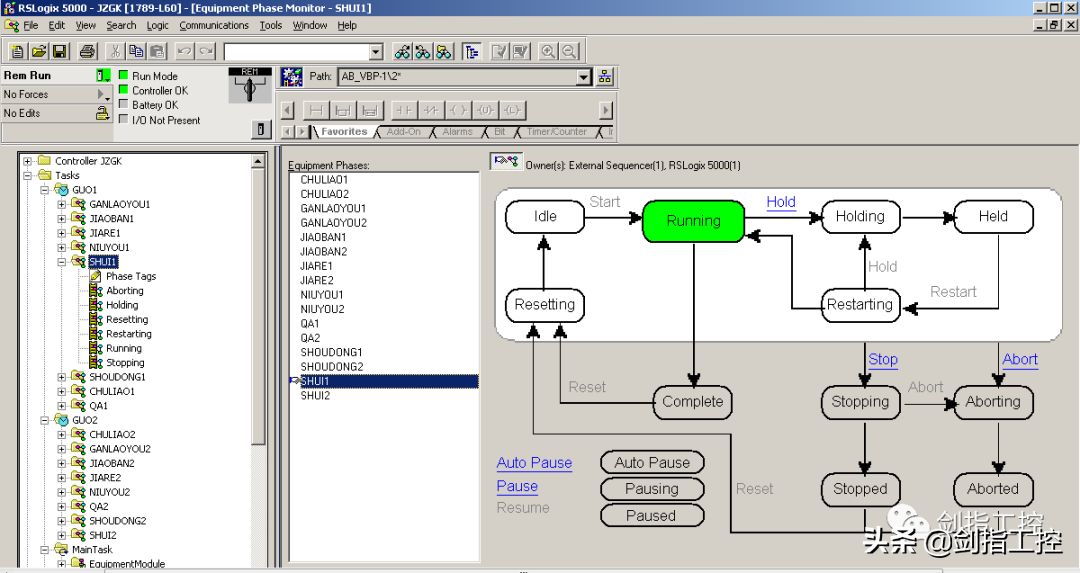Click the Hold command link

coord(781,202)
